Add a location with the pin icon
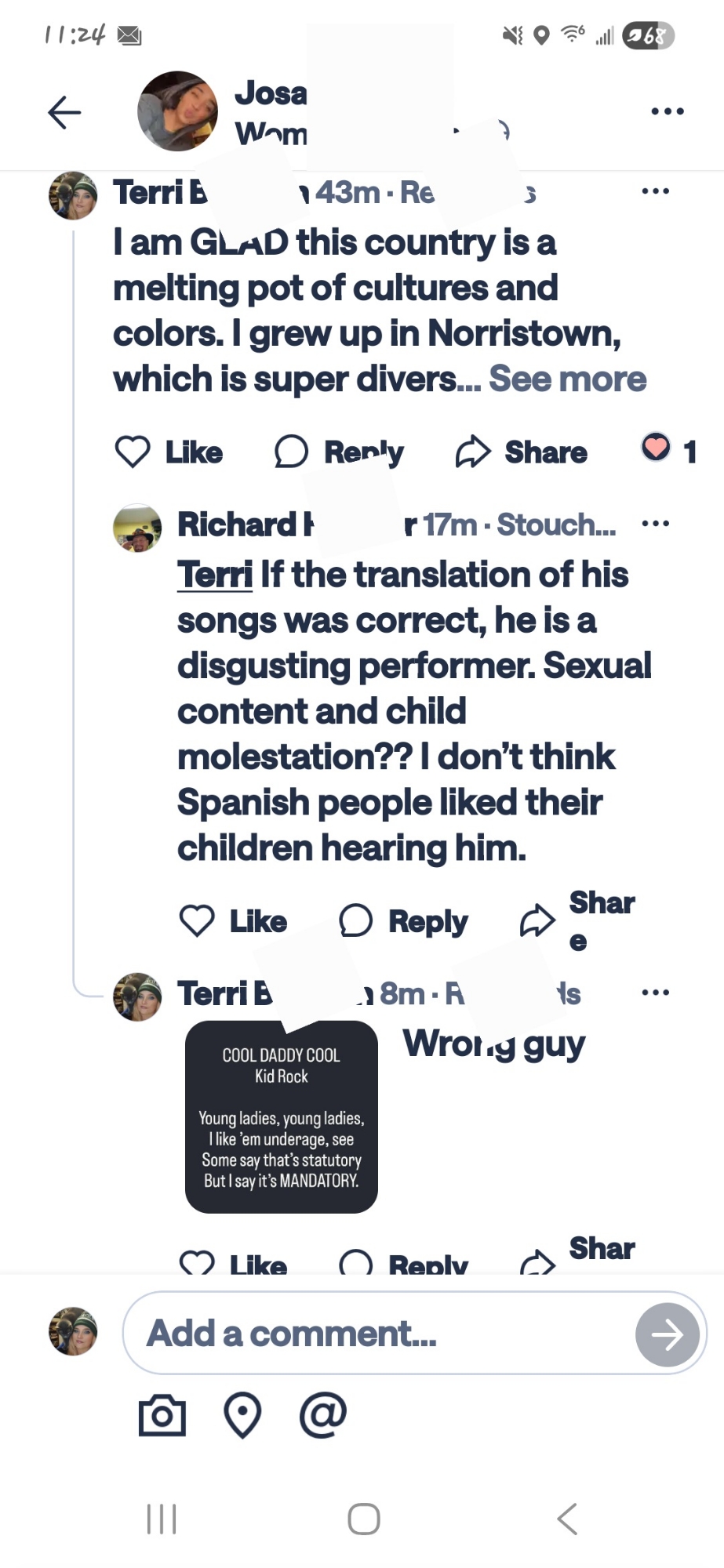Viewport: 724px width, 1568px height. point(242,1415)
